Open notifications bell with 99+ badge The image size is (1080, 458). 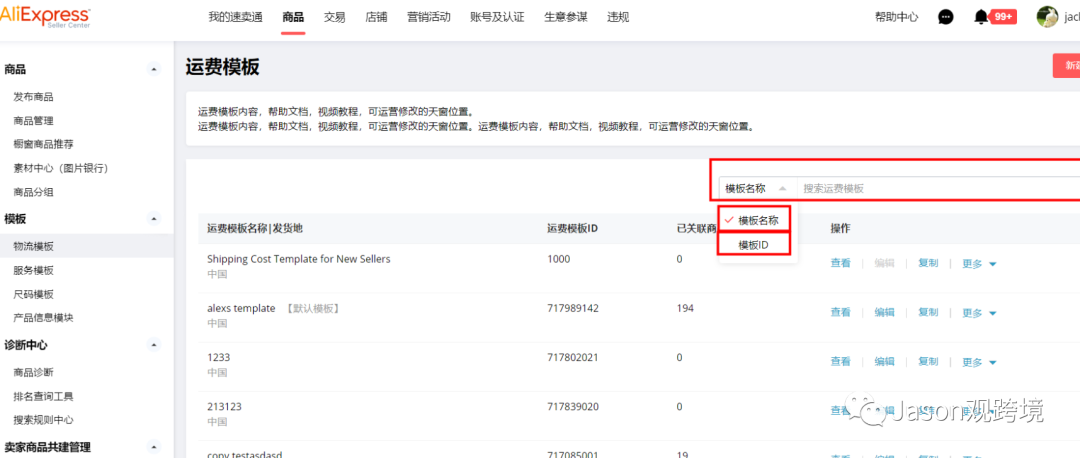(x=995, y=17)
